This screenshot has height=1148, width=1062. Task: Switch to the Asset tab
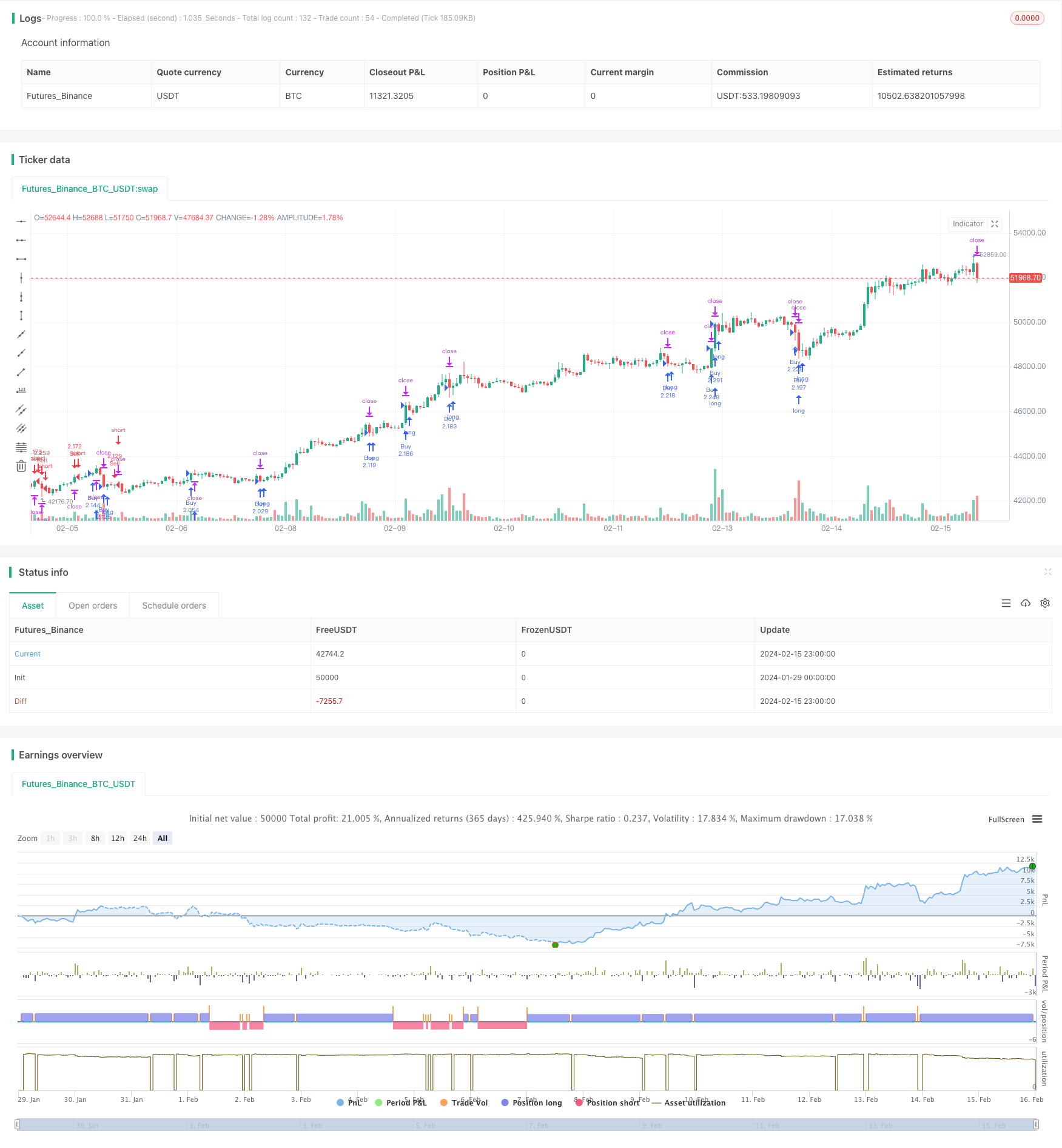[x=33, y=606]
